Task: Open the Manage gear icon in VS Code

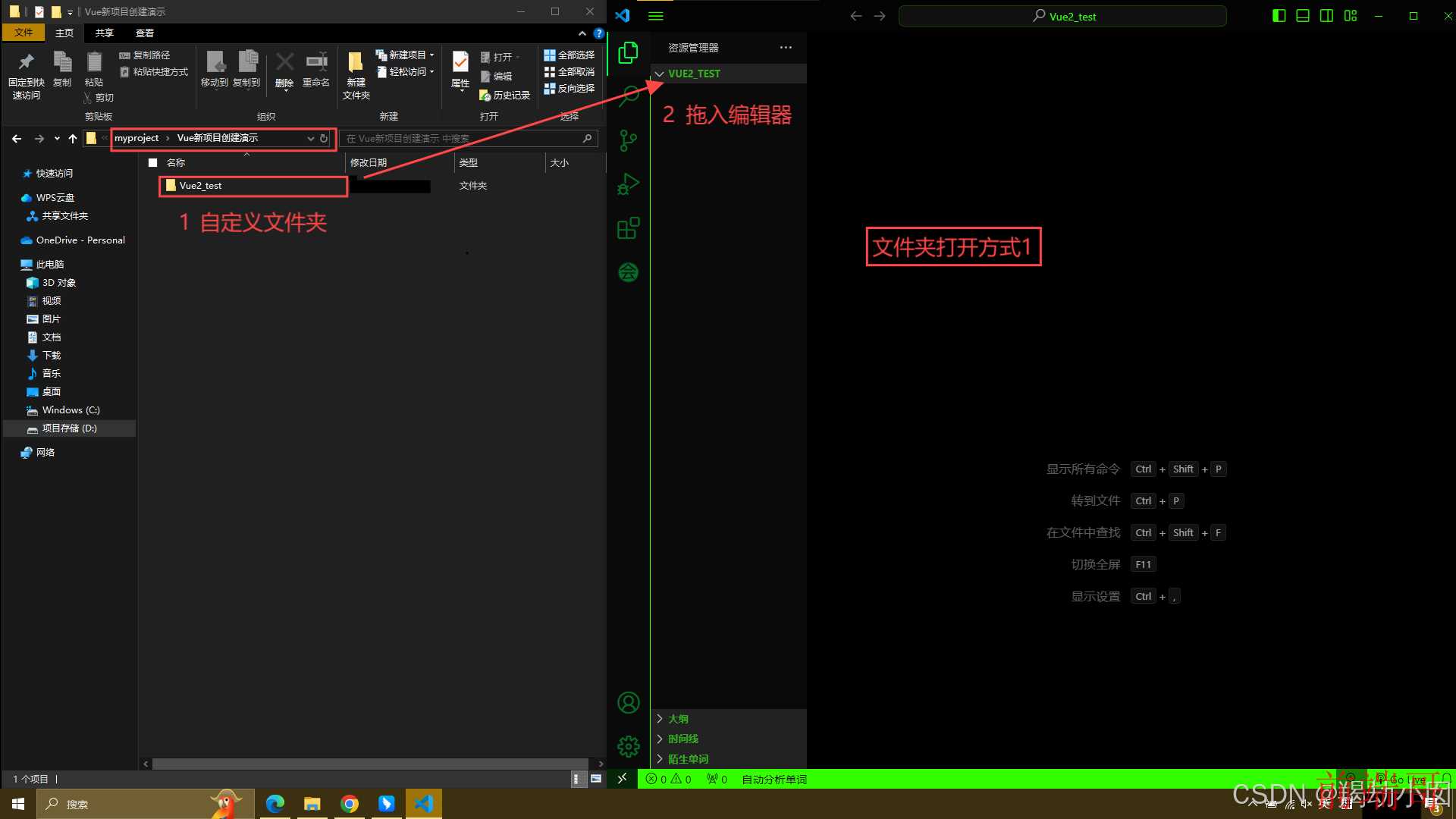Action: coord(628,747)
